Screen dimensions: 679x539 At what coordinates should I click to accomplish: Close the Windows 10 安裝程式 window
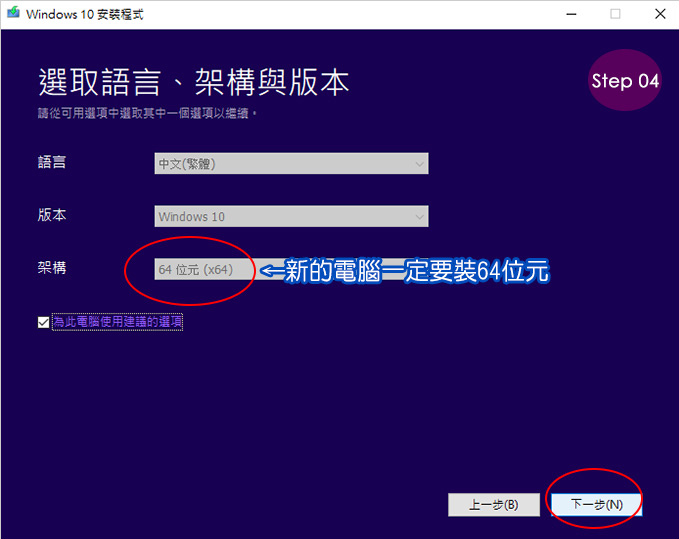click(x=660, y=14)
